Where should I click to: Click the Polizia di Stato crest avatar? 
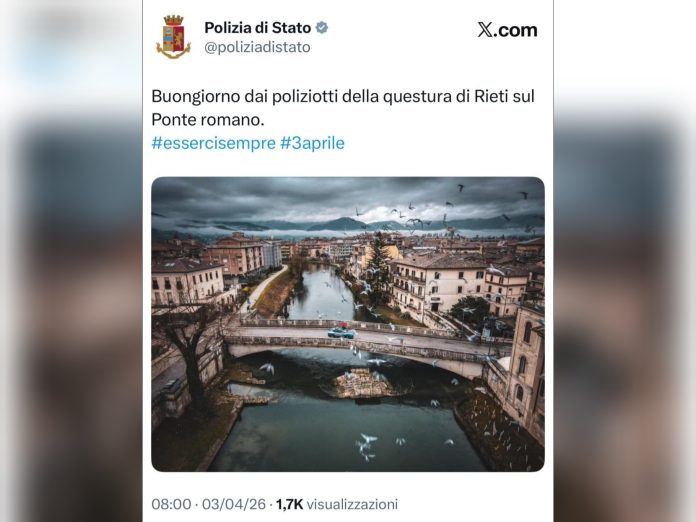173,37
